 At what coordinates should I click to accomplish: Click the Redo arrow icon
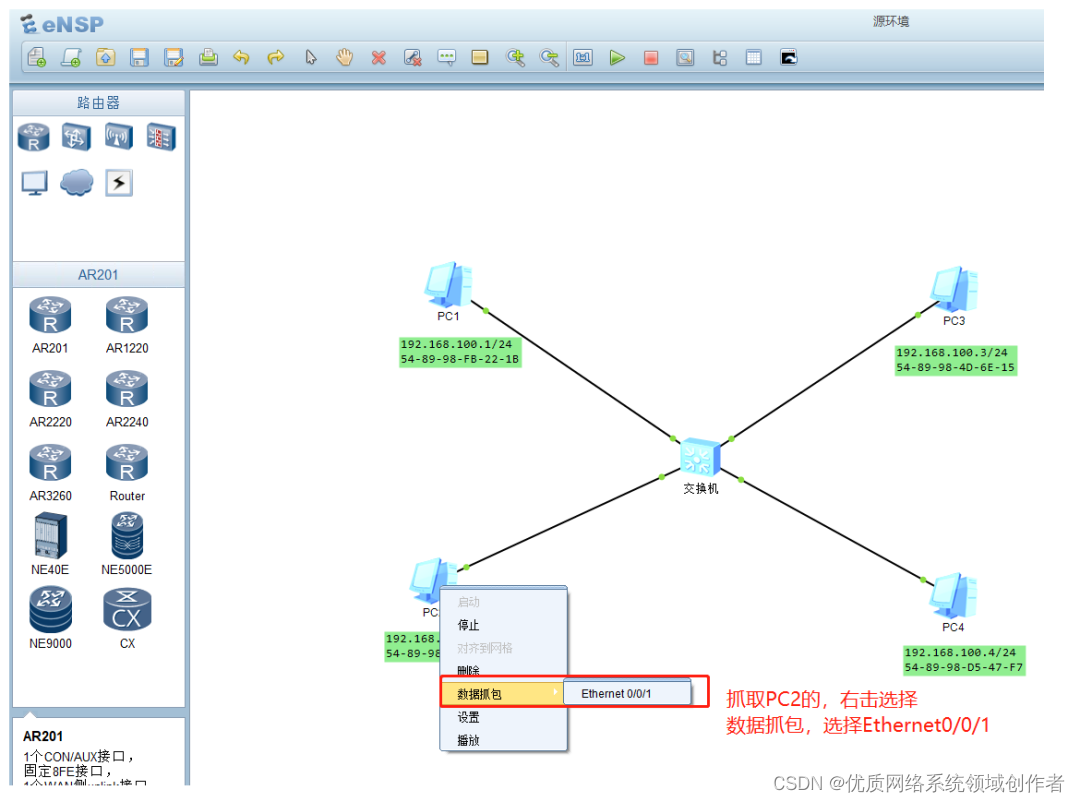pyautogui.click(x=276, y=57)
